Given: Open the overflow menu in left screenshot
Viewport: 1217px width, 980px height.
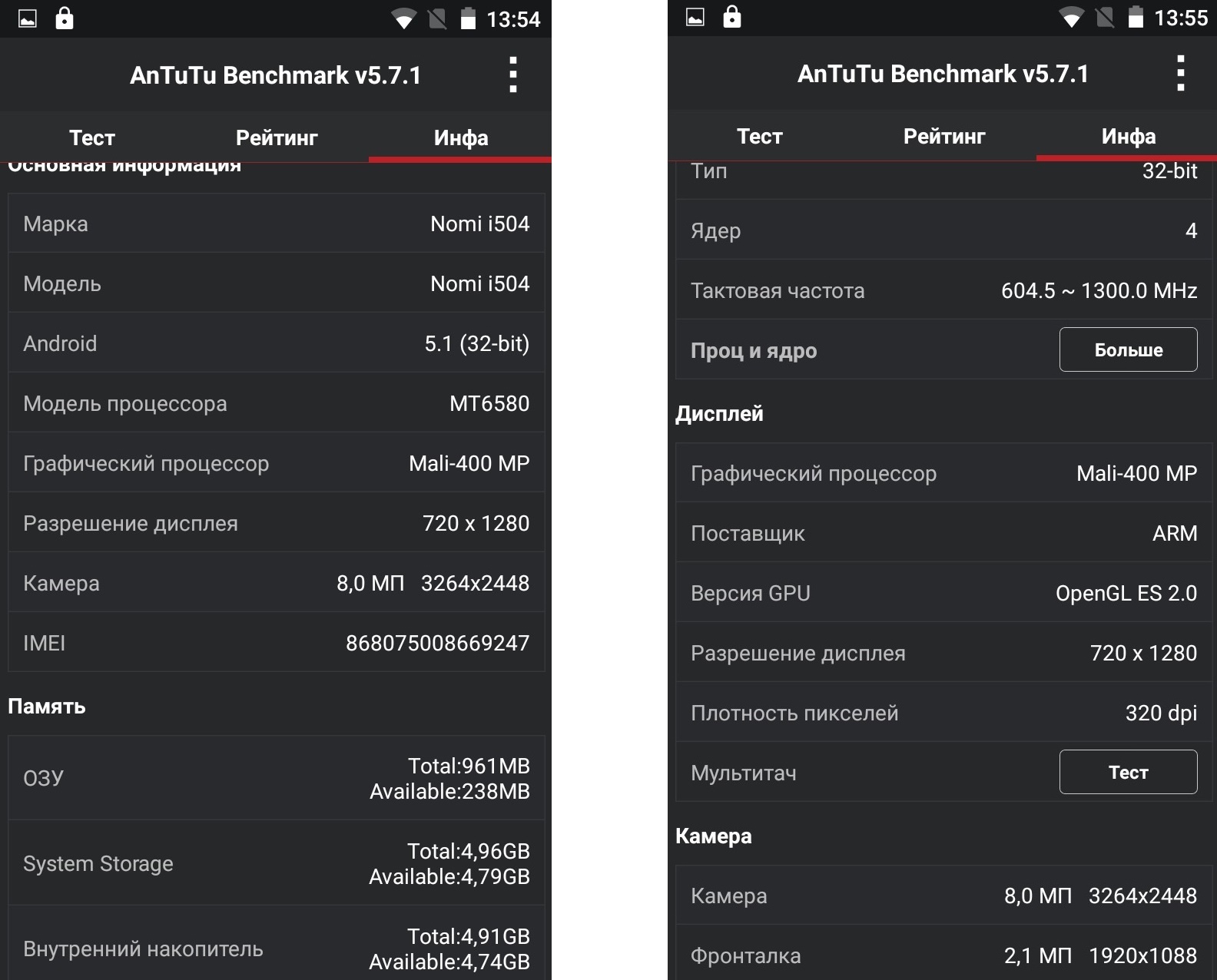Looking at the screenshot, I should (513, 74).
